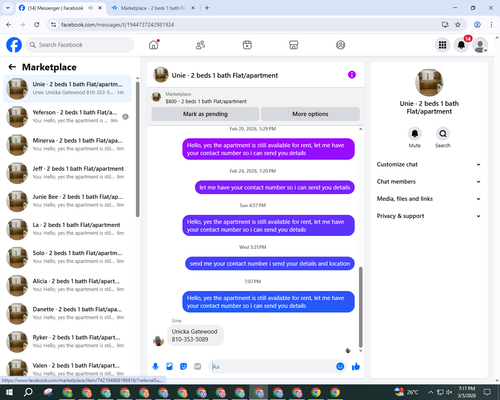500x400 pixels.
Task: Open the account profile avatar menu
Action: coord(480,45)
